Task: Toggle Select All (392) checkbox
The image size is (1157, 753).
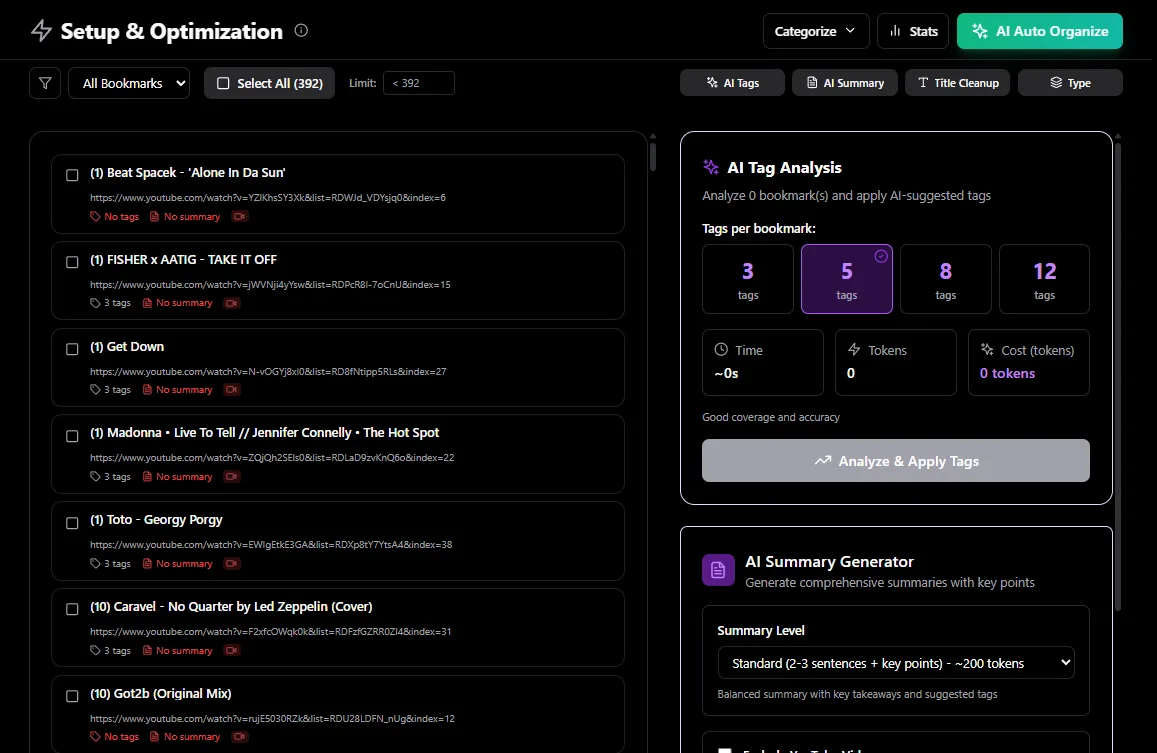Action: (223, 83)
